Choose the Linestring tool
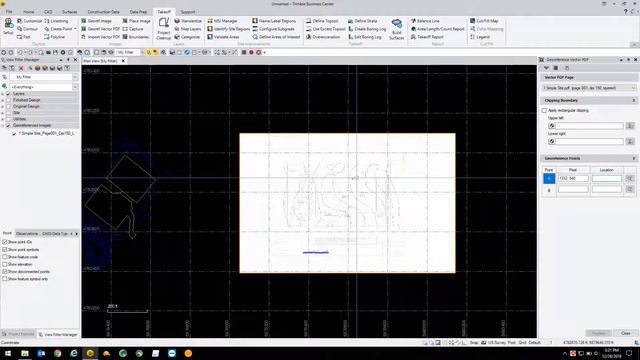 coord(56,21)
